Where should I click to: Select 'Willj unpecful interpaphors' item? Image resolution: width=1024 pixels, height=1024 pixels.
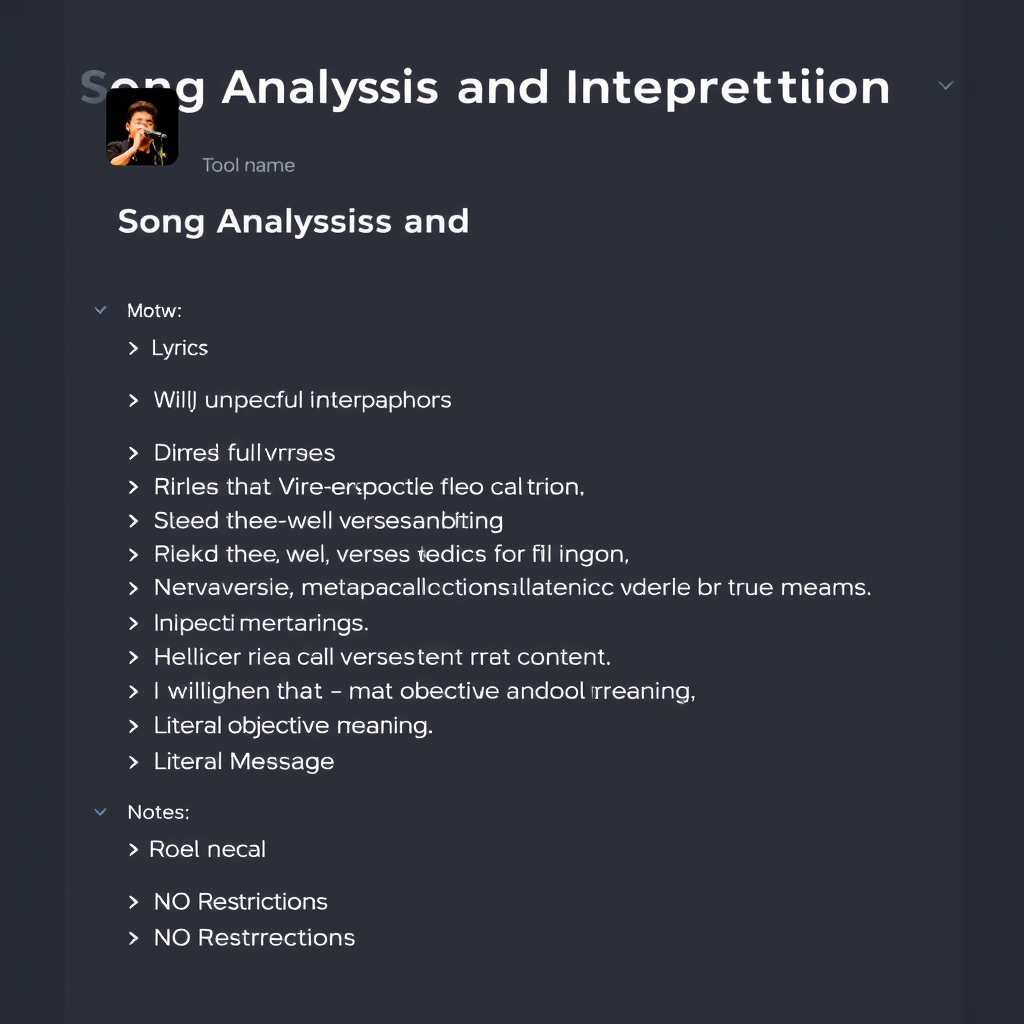click(302, 399)
